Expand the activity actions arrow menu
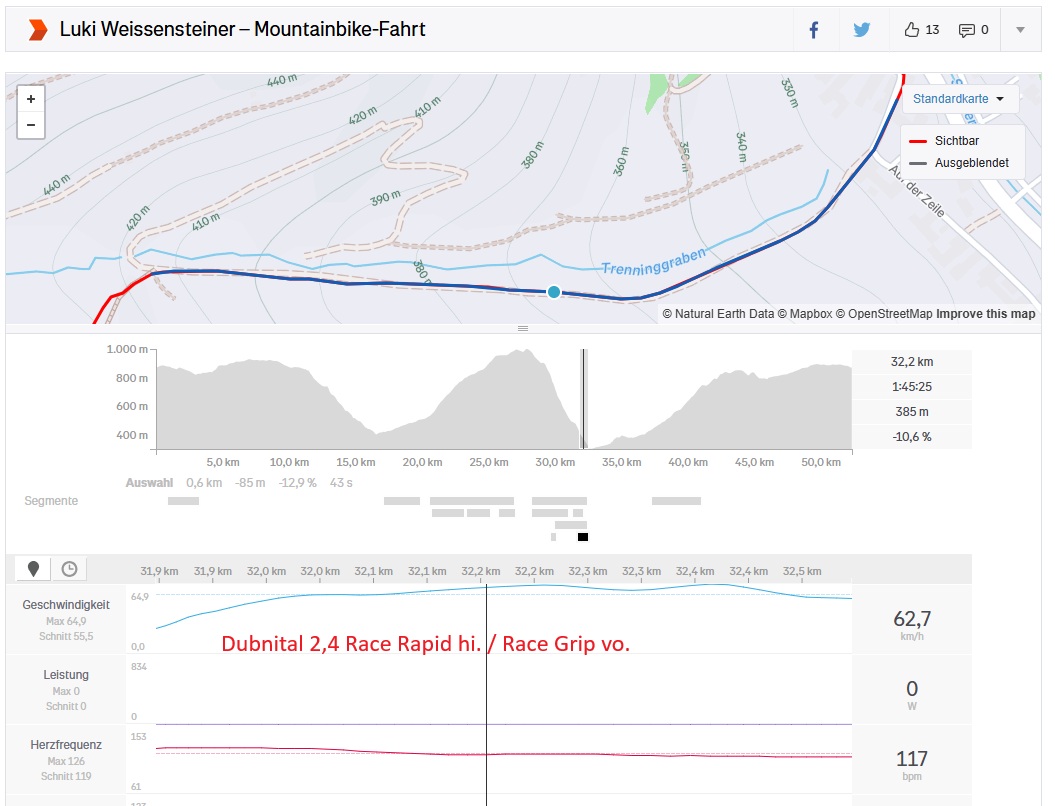1055x806 pixels. [1020, 30]
